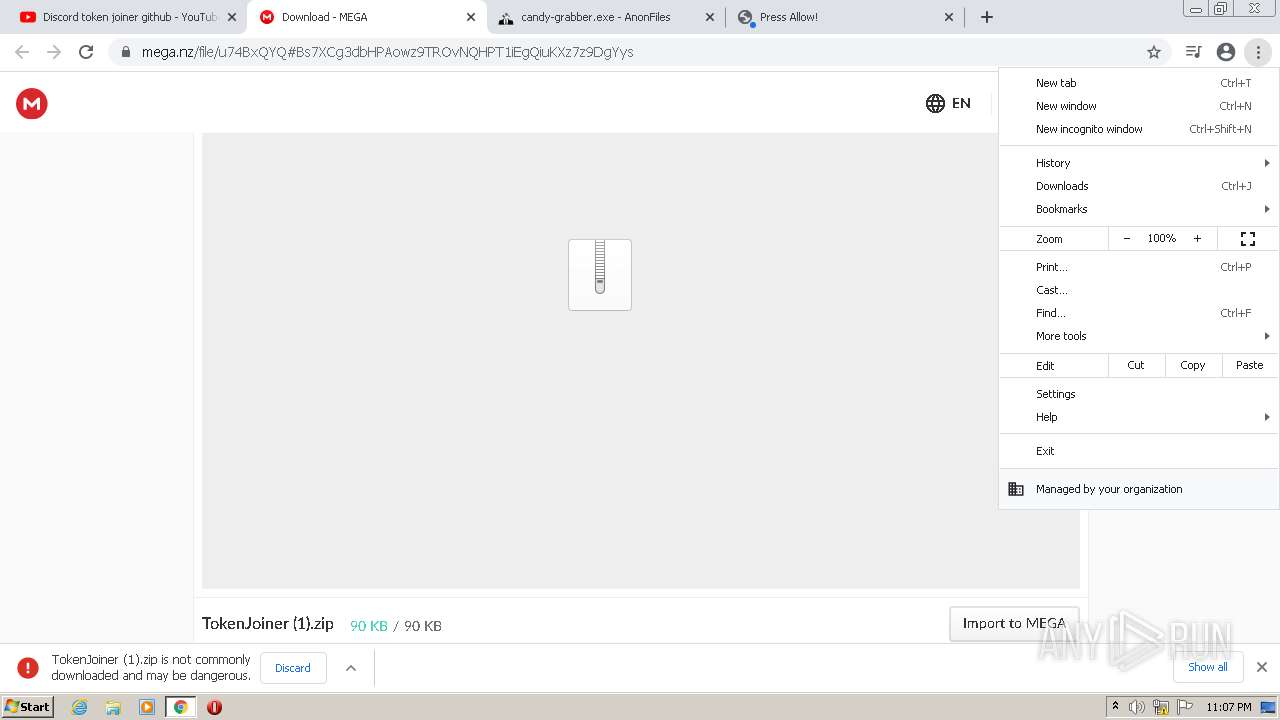The height and width of the screenshot is (720, 1280).
Task: Click the globe language icon
Action: point(935,103)
